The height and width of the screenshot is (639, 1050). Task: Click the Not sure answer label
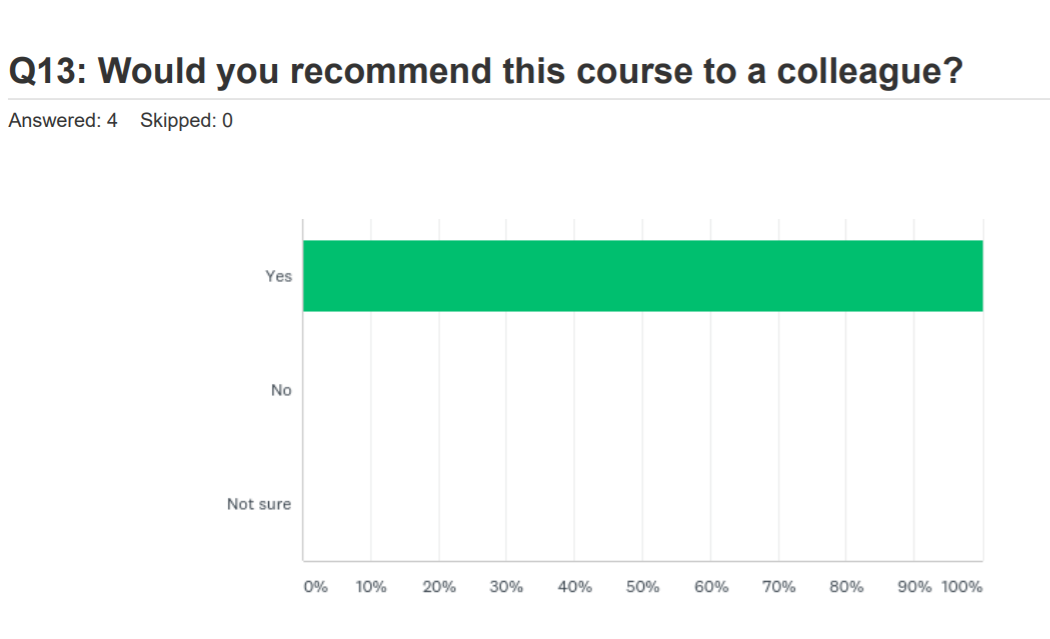(259, 504)
